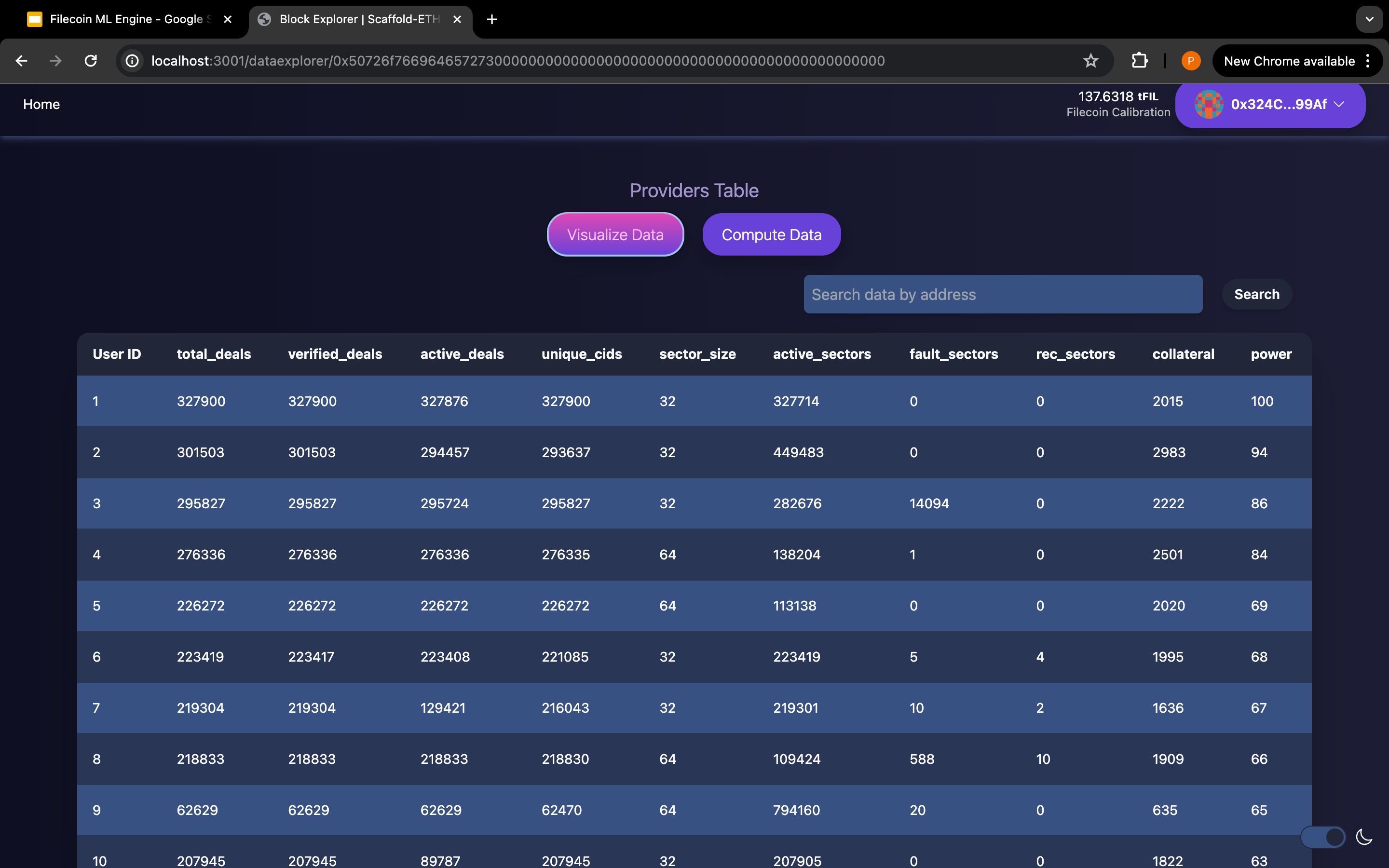Click the fault_sectors column header

pyautogui.click(x=954, y=354)
